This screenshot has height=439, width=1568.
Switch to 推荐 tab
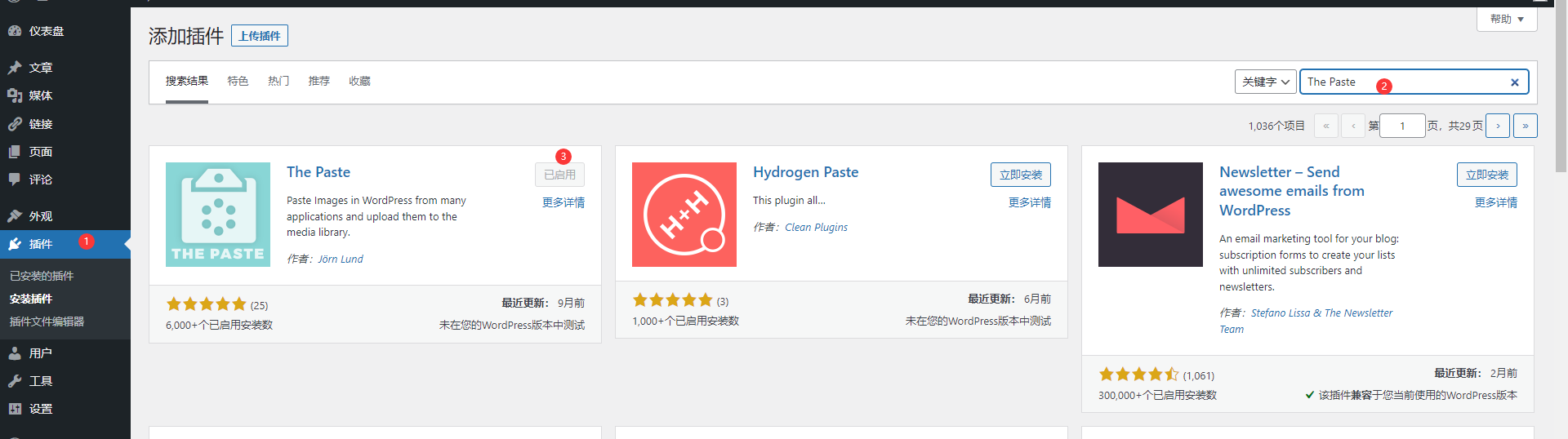pyautogui.click(x=319, y=81)
